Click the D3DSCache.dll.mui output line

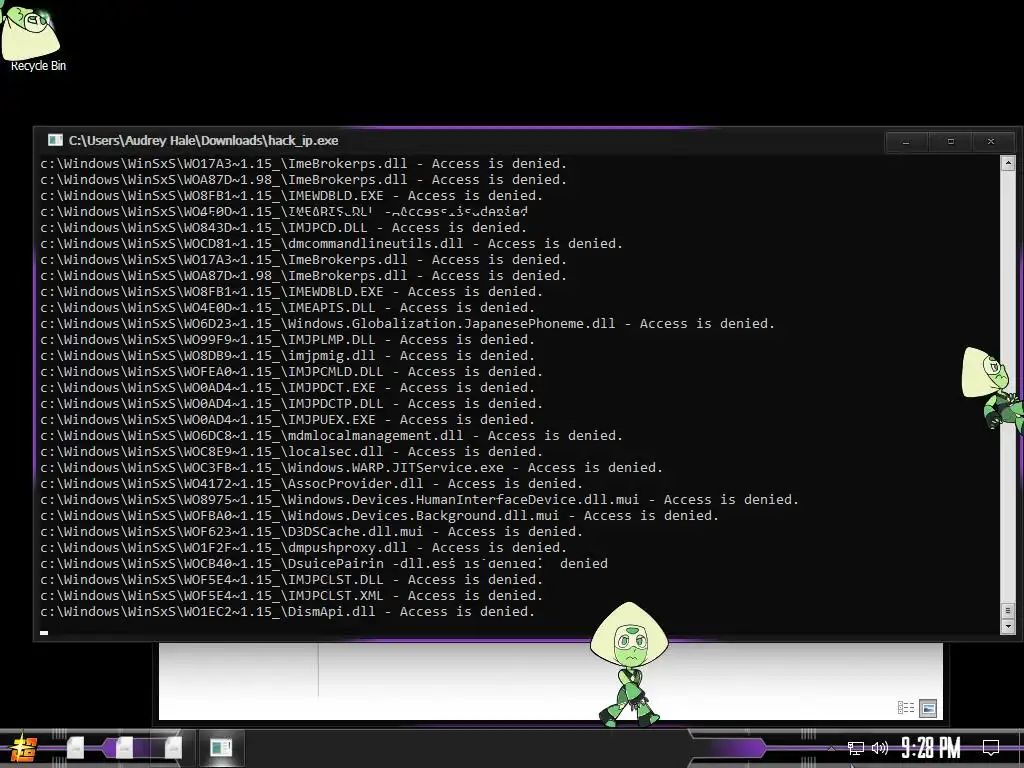click(312, 532)
